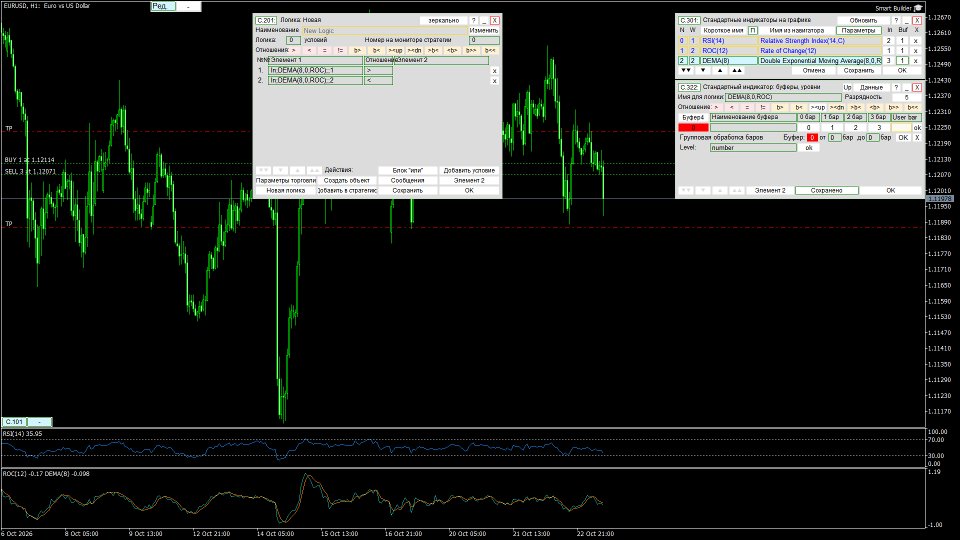Screen dimensions: 960x540
Task: Click the Блок "или" button
Action: [x=408, y=170]
